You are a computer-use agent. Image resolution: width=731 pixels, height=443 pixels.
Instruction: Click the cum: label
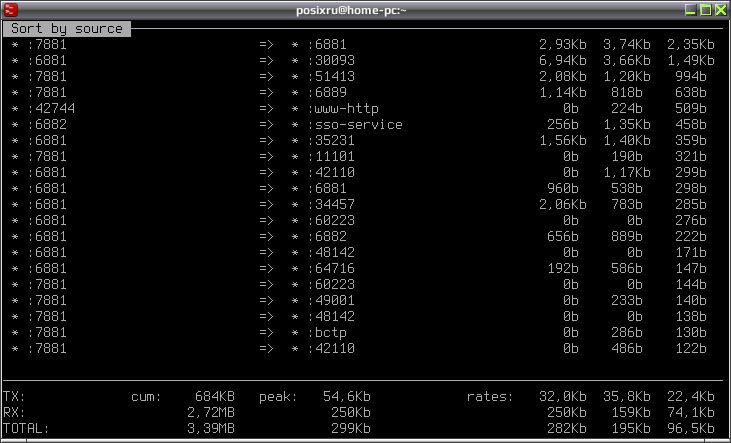(146, 397)
